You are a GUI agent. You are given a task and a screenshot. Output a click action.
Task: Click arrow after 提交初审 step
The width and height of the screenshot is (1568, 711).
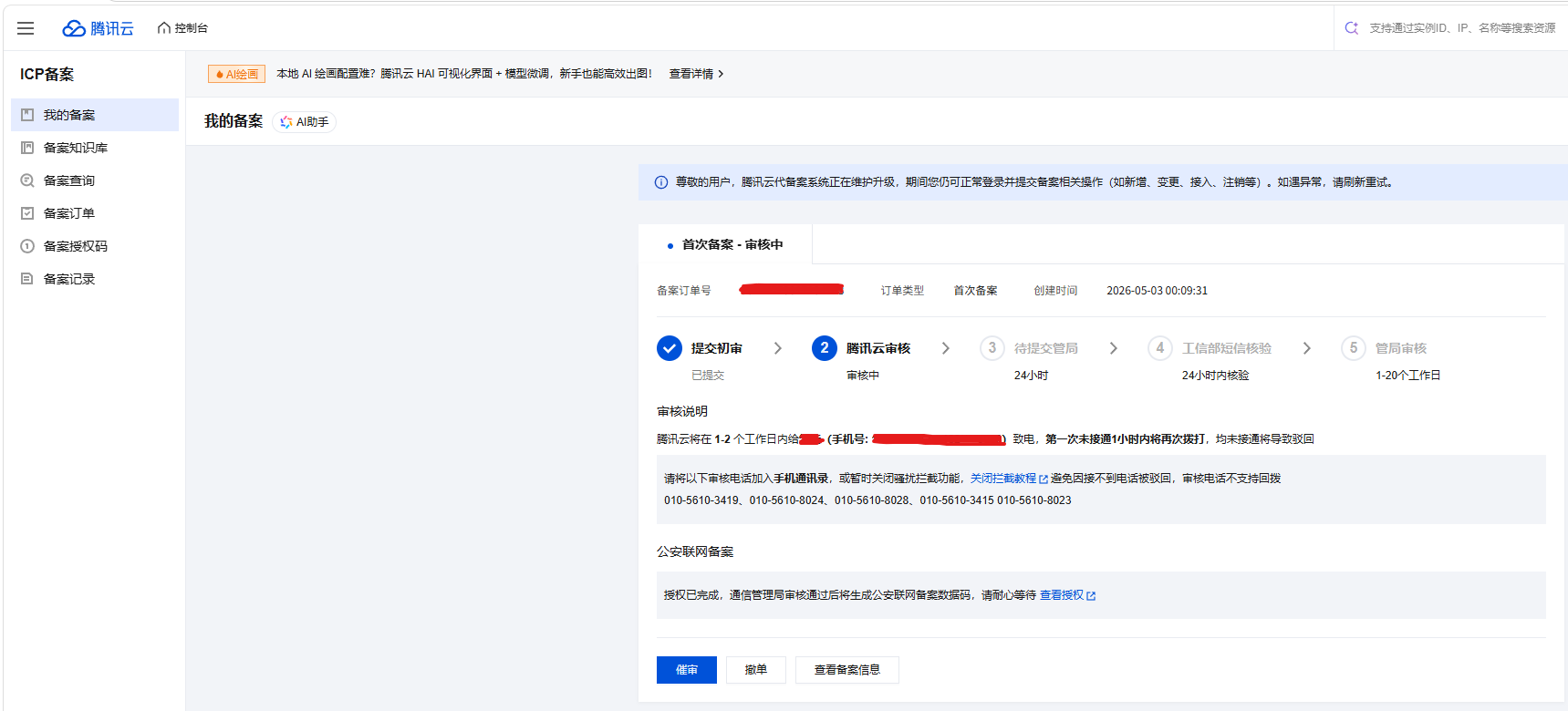coord(778,348)
